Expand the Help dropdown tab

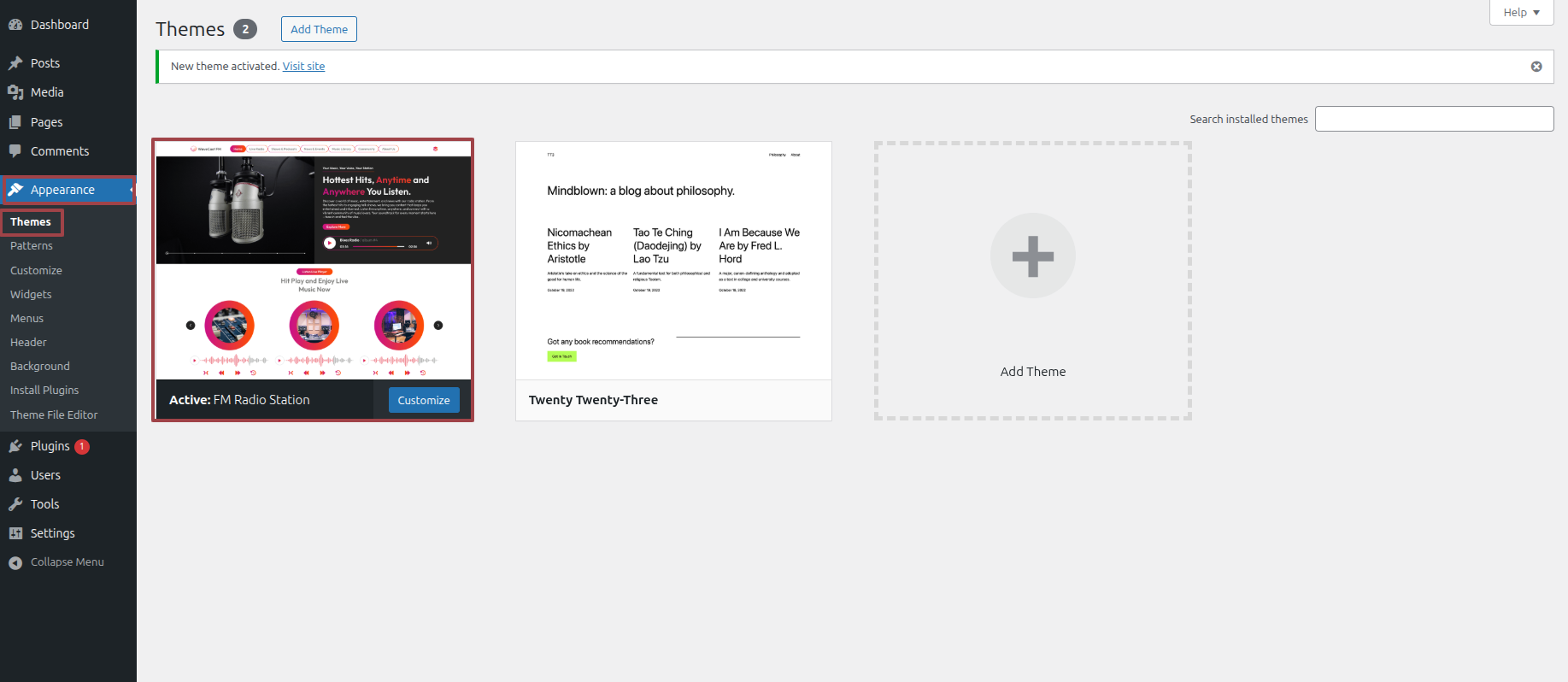[1521, 13]
